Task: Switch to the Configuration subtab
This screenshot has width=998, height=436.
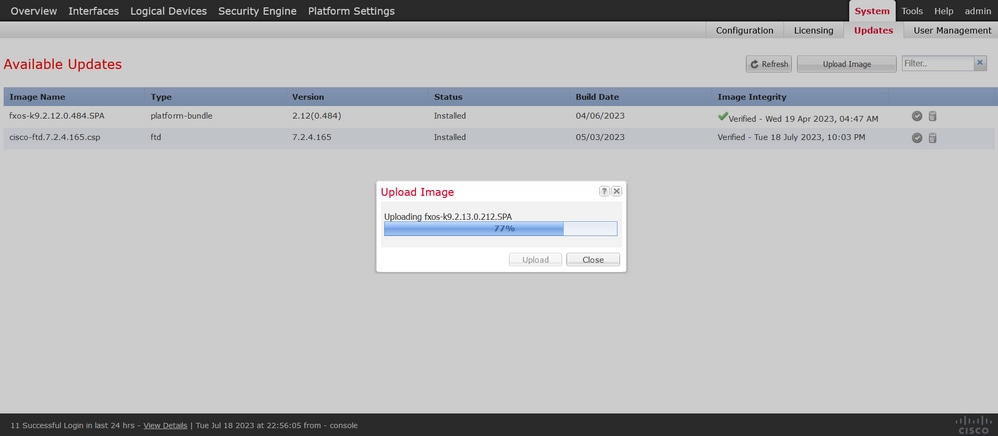Action: tap(745, 30)
